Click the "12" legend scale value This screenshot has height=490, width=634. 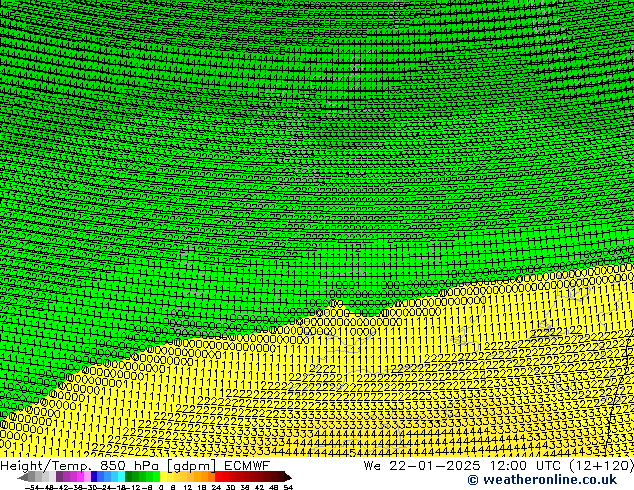coord(188,488)
